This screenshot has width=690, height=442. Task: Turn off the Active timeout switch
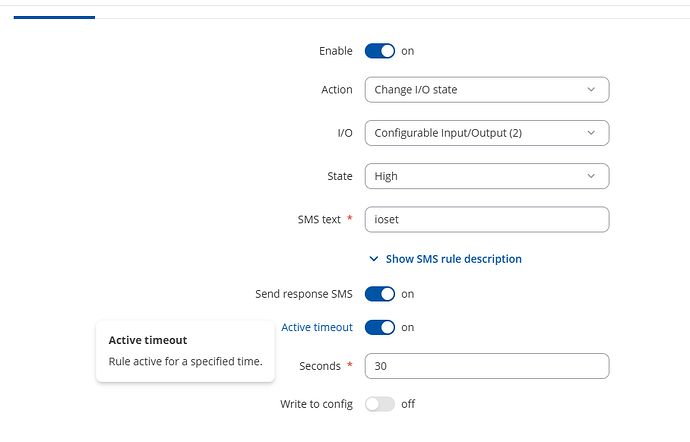pyautogui.click(x=380, y=327)
